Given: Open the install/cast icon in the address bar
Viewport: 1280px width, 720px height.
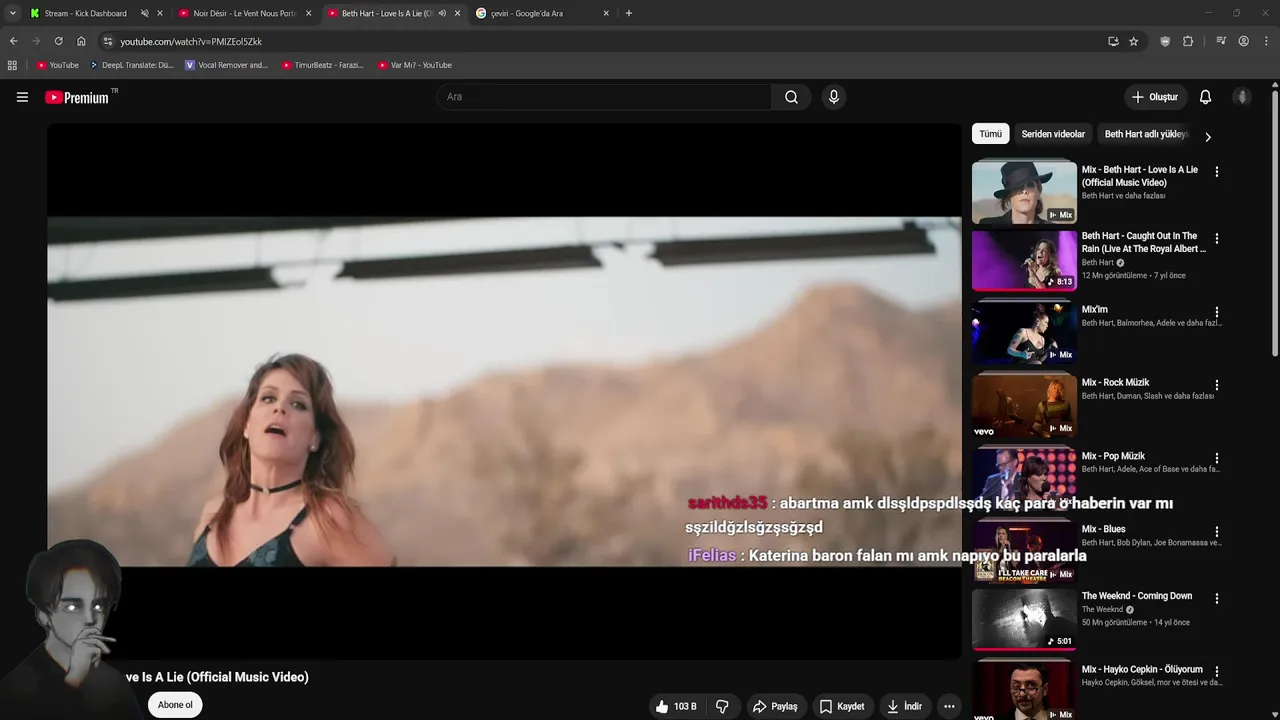Looking at the screenshot, I should [1113, 41].
